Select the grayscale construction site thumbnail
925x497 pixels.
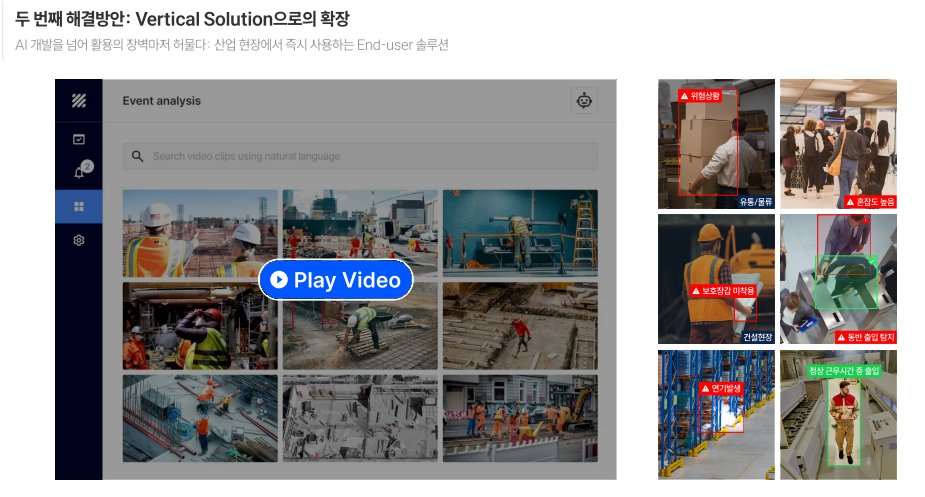click(360, 417)
